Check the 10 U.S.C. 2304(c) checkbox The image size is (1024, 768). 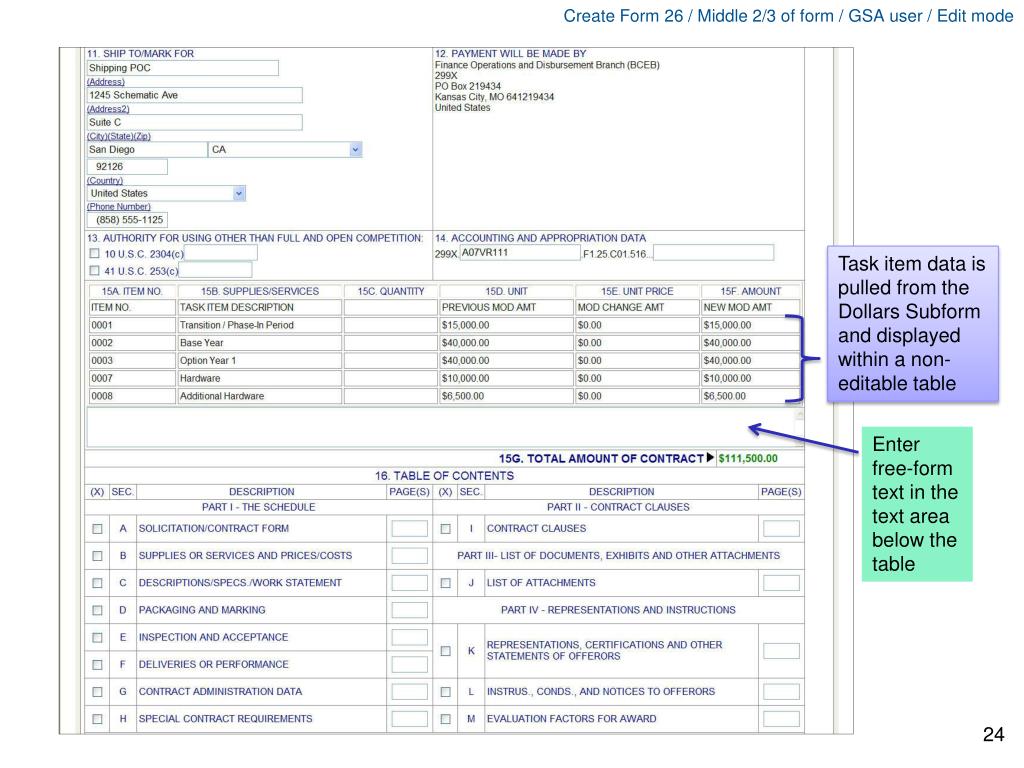(x=95, y=253)
